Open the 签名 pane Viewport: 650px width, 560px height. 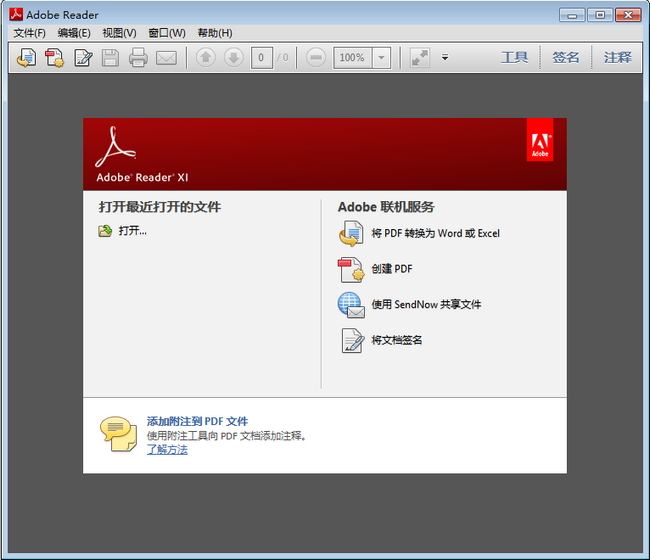pyautogui.click(x=565, y=58)
